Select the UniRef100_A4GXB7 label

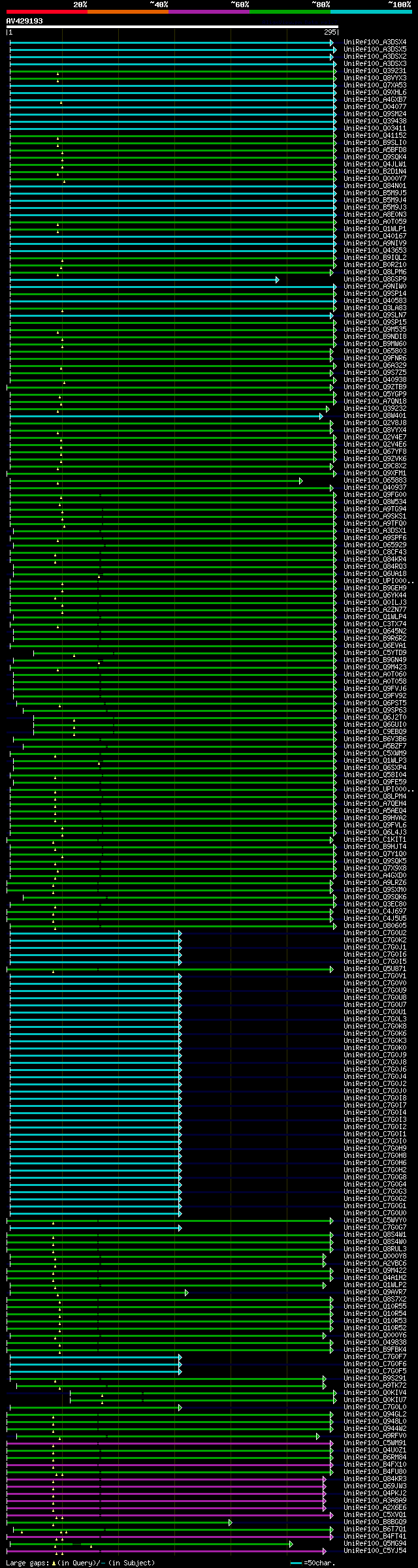pos(375,100)
